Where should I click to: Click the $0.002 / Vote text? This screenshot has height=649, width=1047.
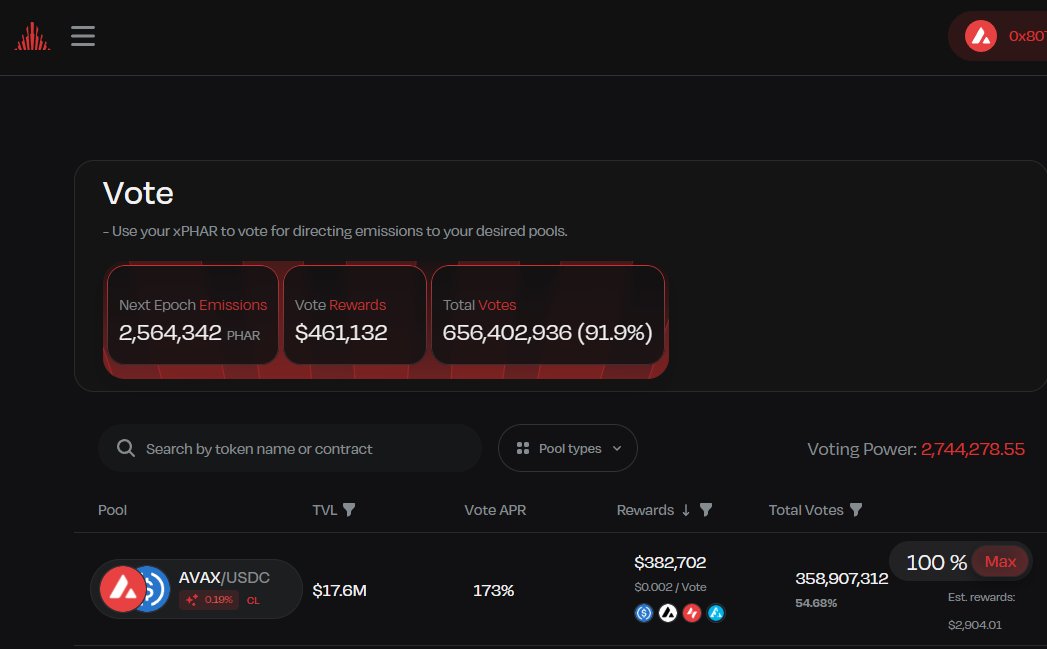(x=670, y=587)
